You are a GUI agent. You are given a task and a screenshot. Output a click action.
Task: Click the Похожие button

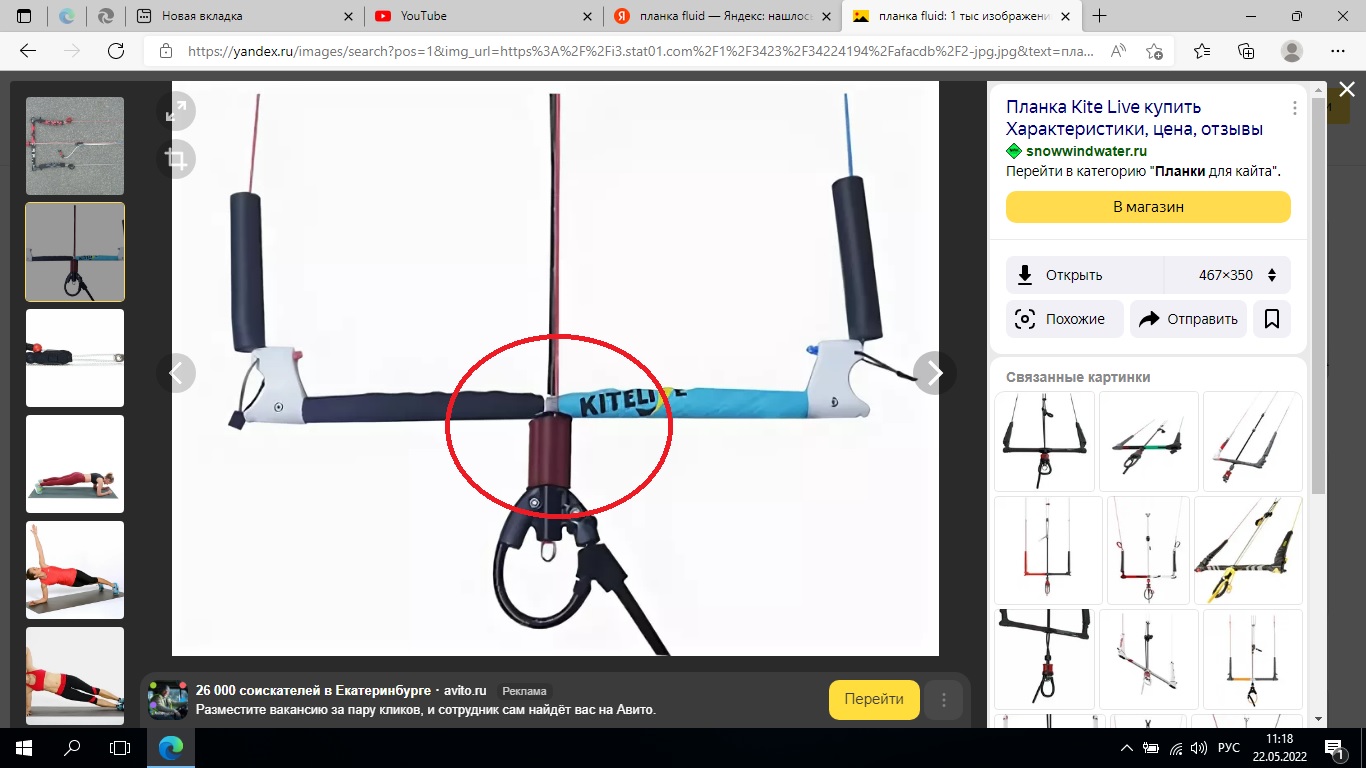pyautogui.click(x=1064, y=319)
